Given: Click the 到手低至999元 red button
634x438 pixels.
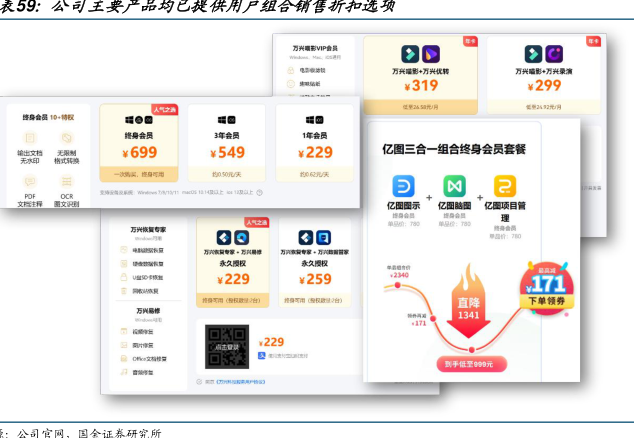Looking at the screenshot, I should click(x=471, y=364).
